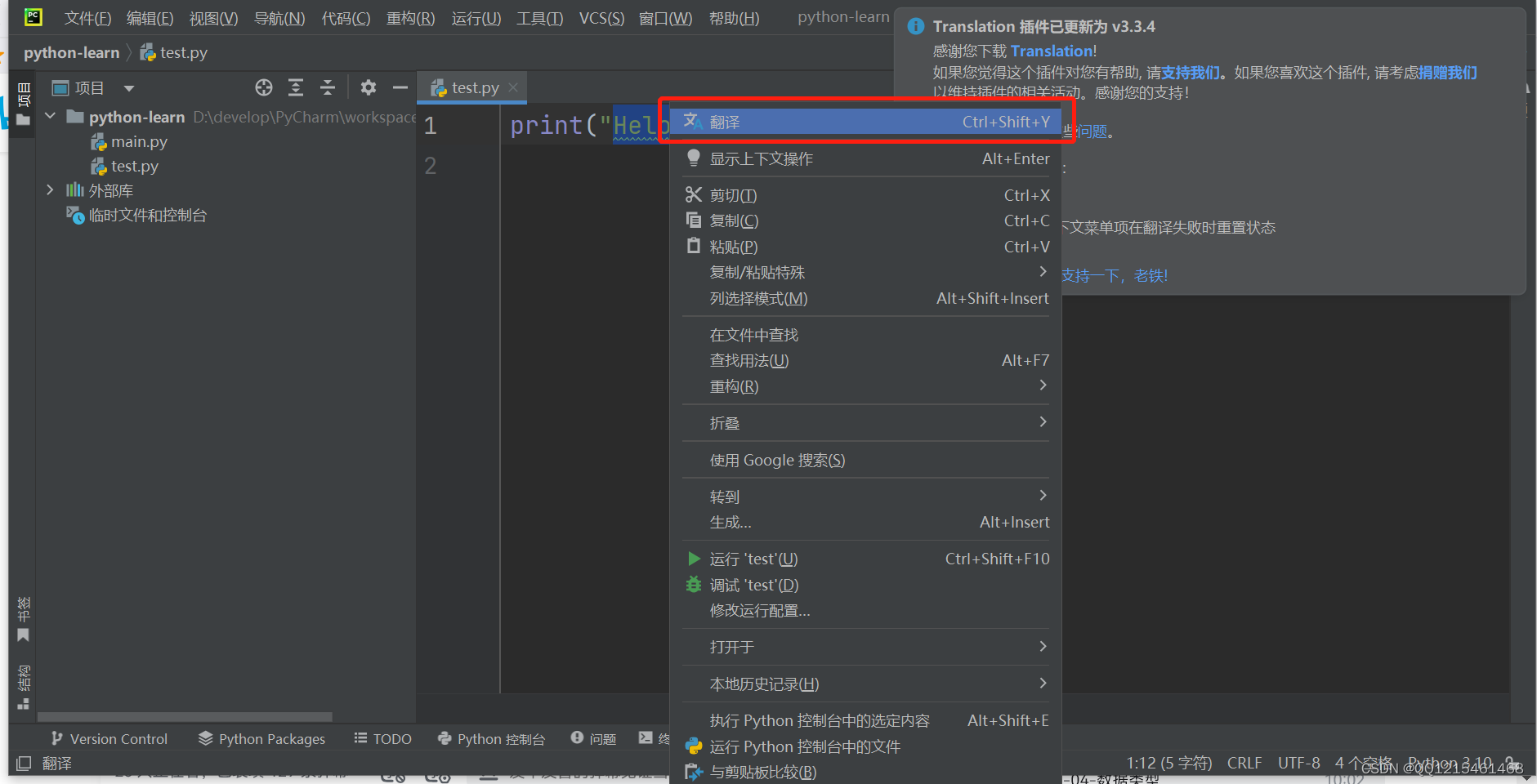Open 重构(R) menu in menu bar
Viewport: 1537px width, 784px height.
(x=410, y=18)
